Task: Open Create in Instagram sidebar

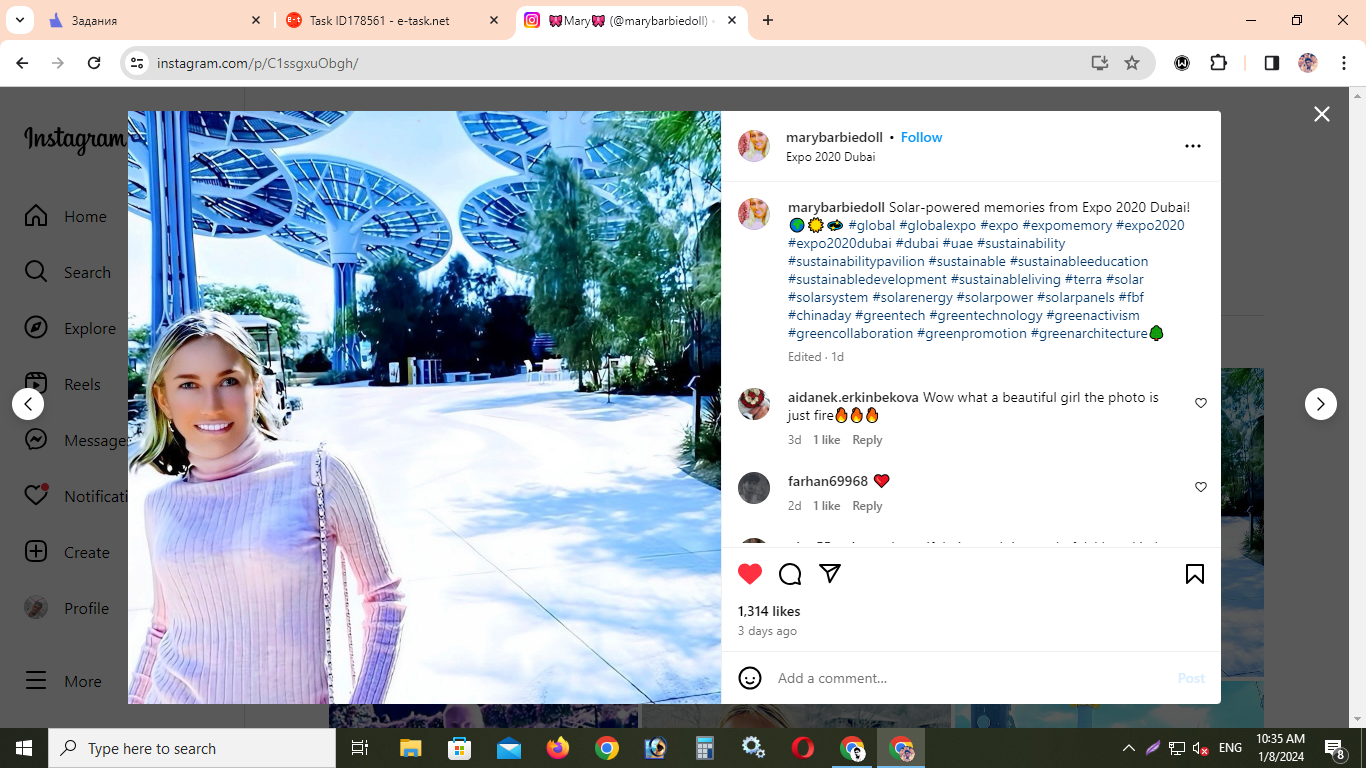Action: [67, 552]
